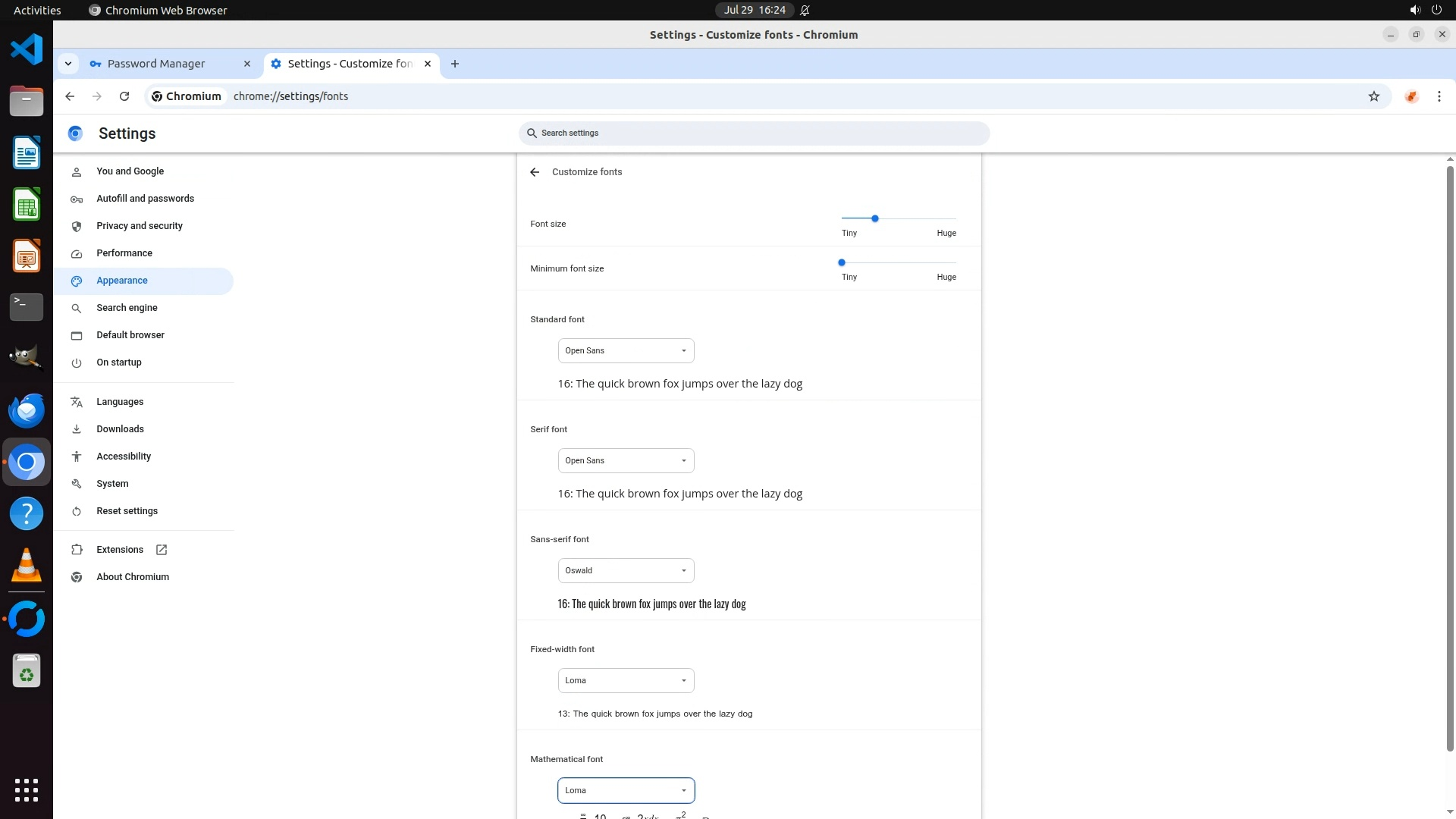Viewport: 1456px width, 819px height.
Task: Open the tab search dropdown chevron
Action: click(68, 64)
